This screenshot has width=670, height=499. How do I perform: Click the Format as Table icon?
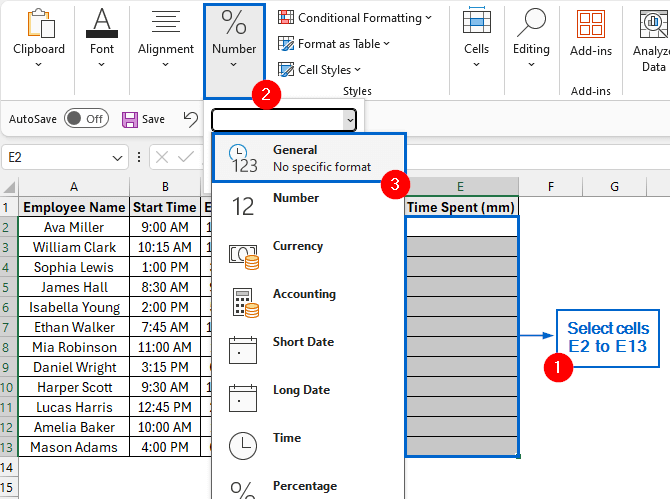286,44
